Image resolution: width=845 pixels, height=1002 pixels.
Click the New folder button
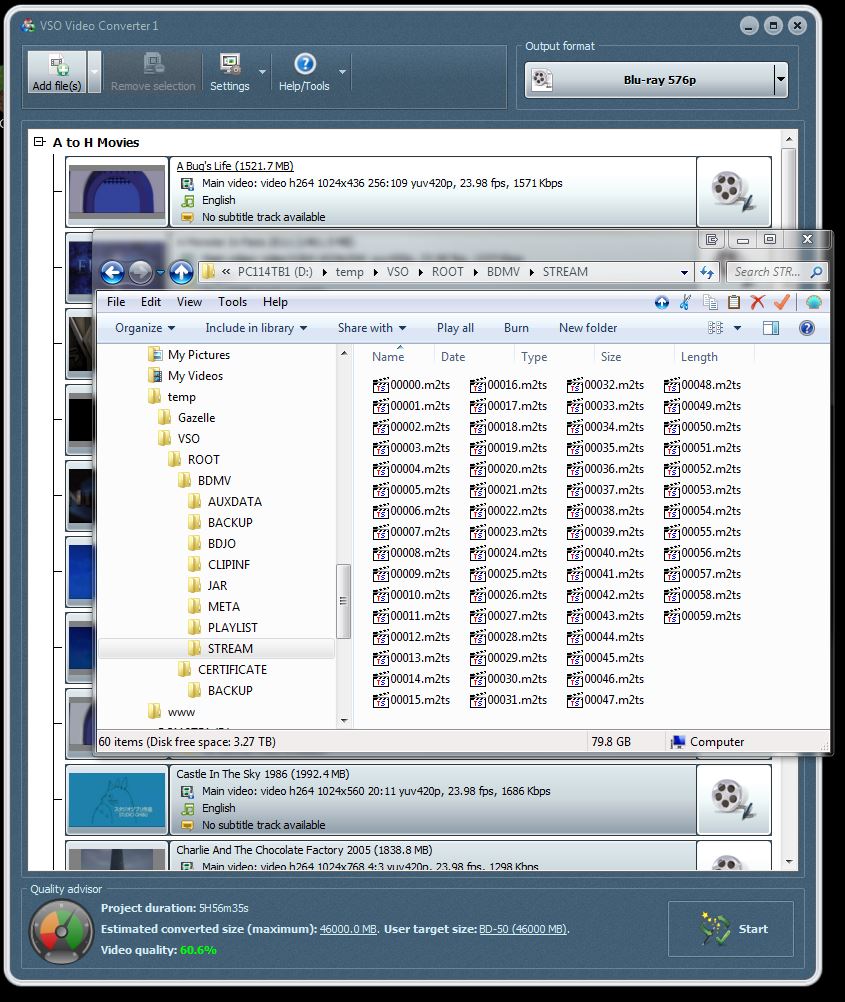[588, 328]
